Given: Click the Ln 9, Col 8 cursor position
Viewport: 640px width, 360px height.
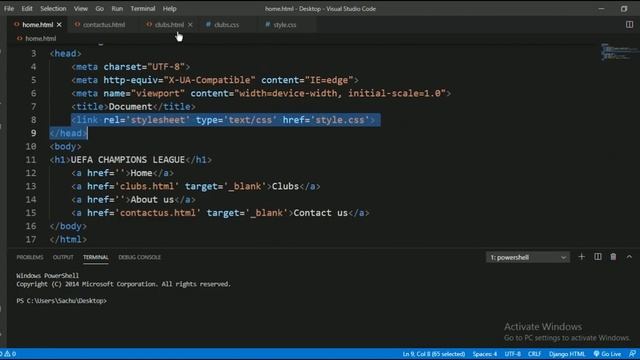Looking at the screenshot, I should coord(433,354).
